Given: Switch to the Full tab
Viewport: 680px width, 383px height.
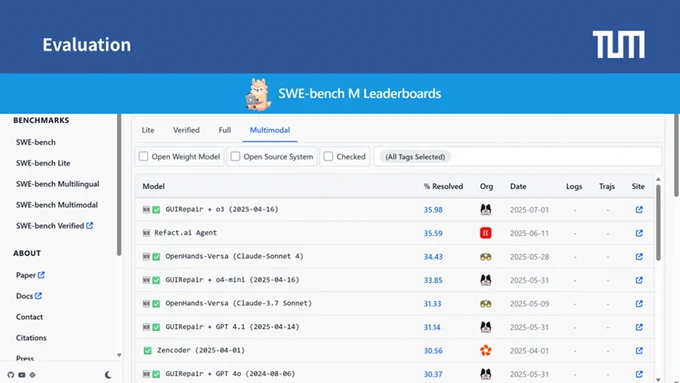Looking at the screenshot, I should [225, 130].
